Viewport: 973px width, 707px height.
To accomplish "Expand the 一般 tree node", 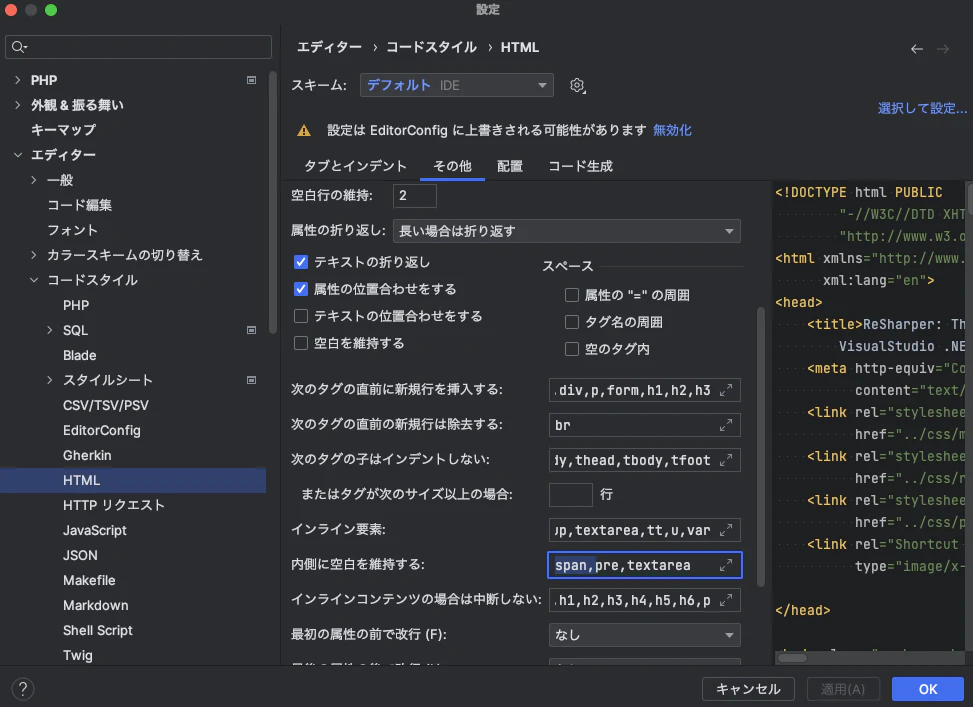I will coord(34,180).
